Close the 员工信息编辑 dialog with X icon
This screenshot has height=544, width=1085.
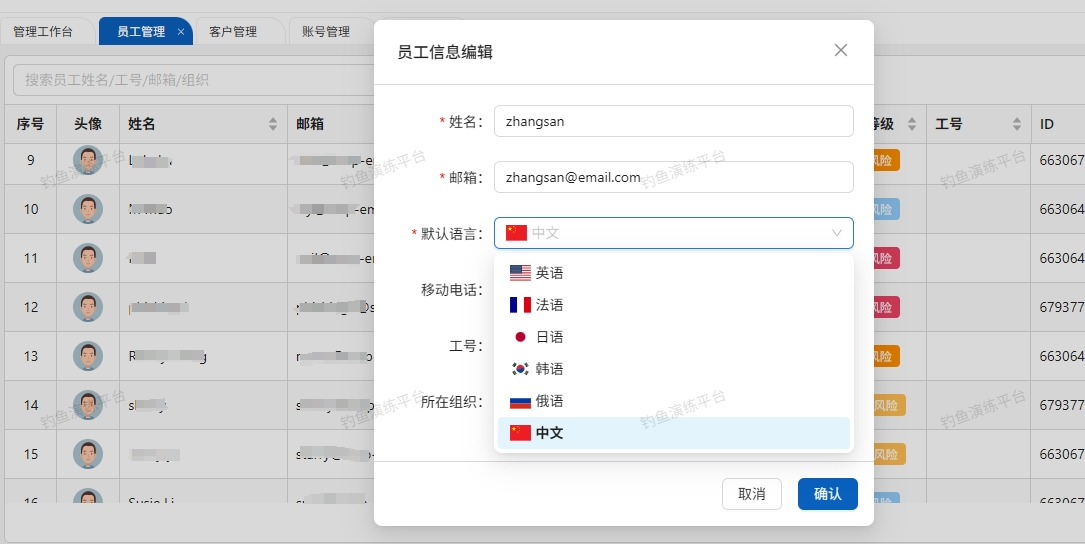click(x=841, y=51)
